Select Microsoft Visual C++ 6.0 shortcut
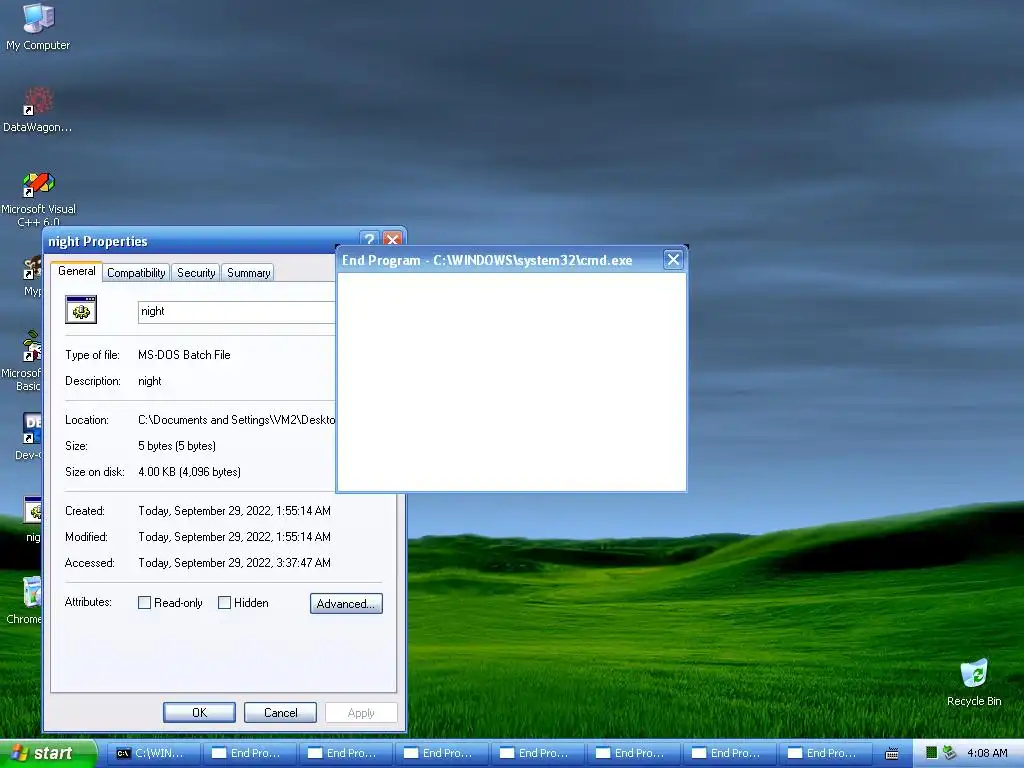 [x=38, y=198]
